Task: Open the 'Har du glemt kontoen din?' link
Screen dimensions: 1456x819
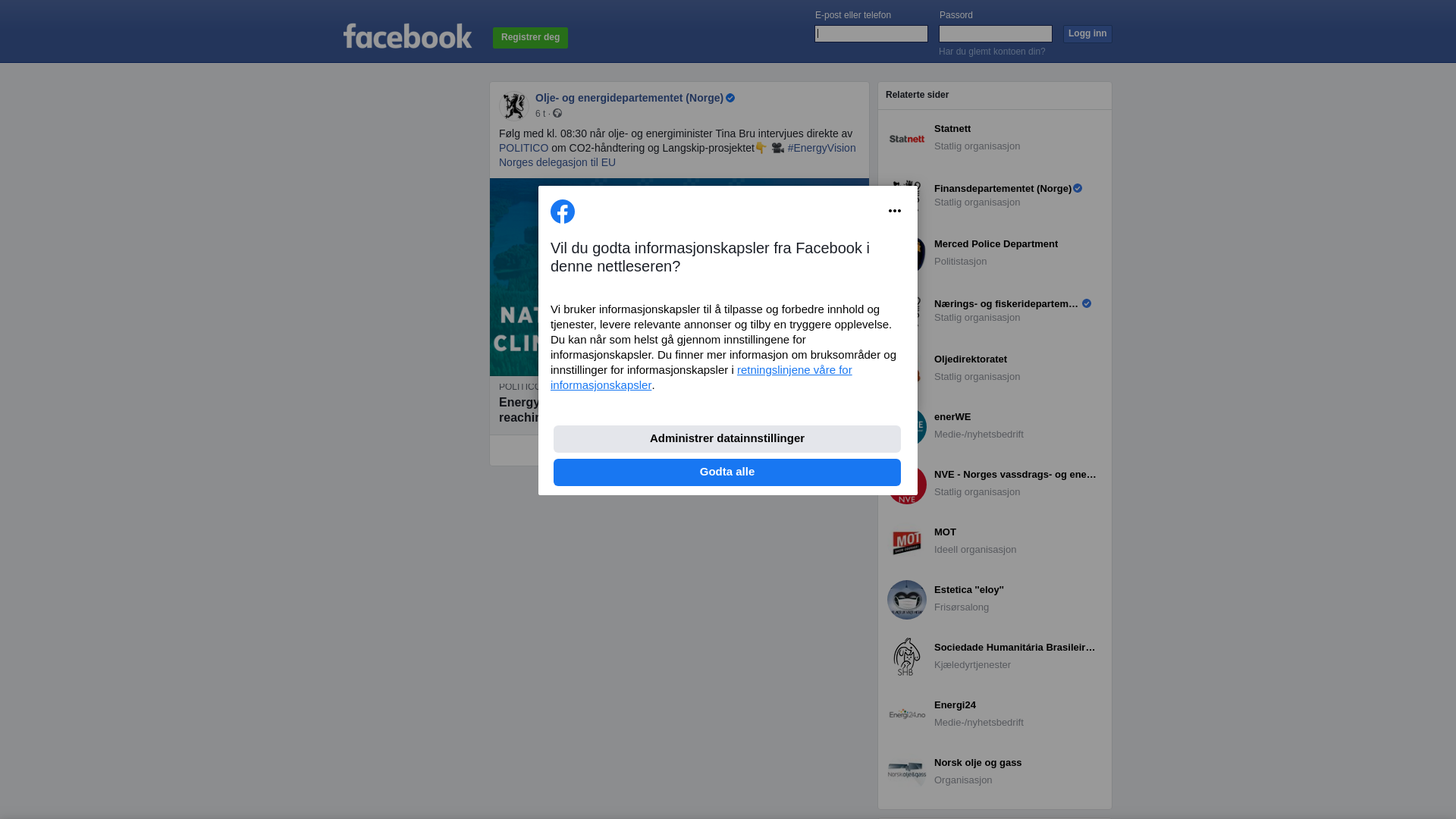Action: coord(992,52)
